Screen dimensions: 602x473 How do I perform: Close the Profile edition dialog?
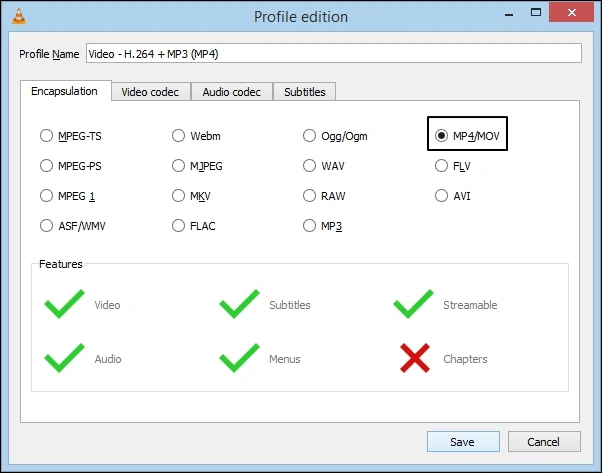tap(572, 12)
